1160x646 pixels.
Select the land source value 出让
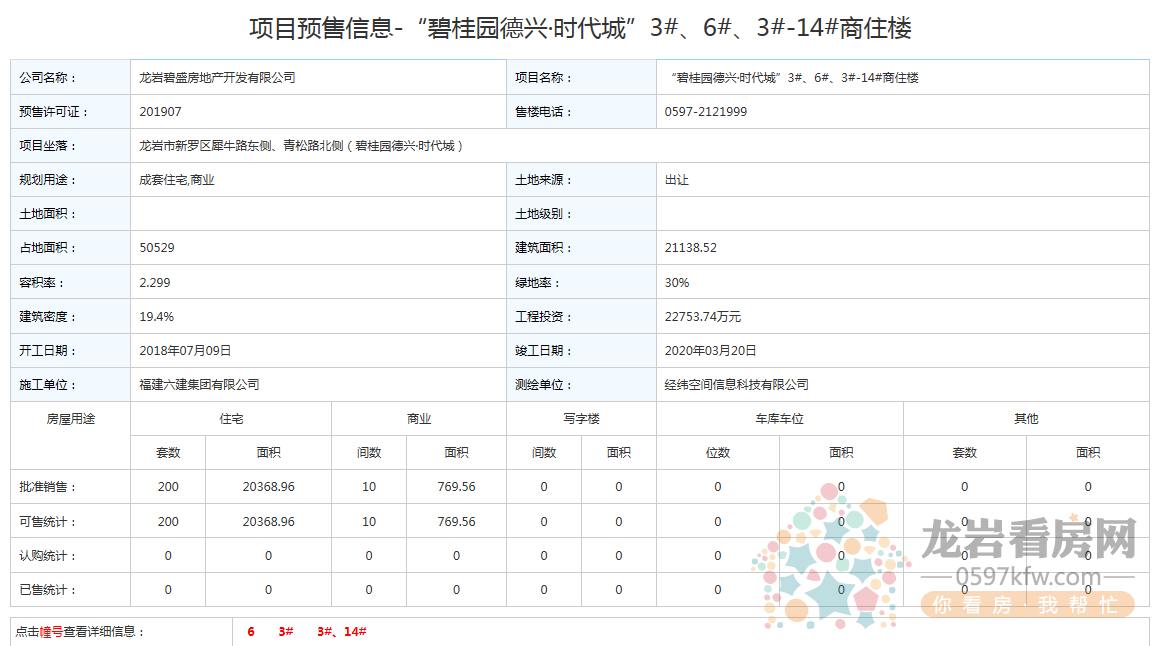(677, 180)
